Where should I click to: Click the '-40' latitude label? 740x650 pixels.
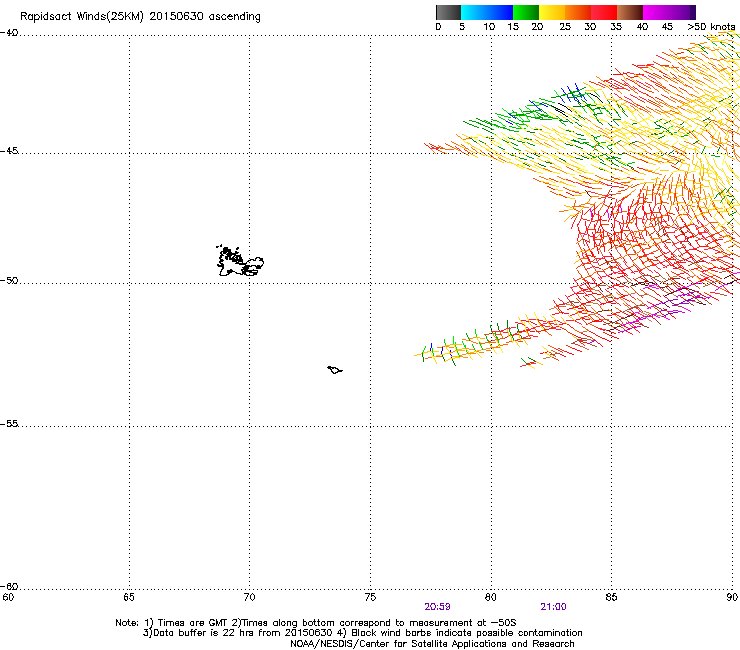point(9,33)
